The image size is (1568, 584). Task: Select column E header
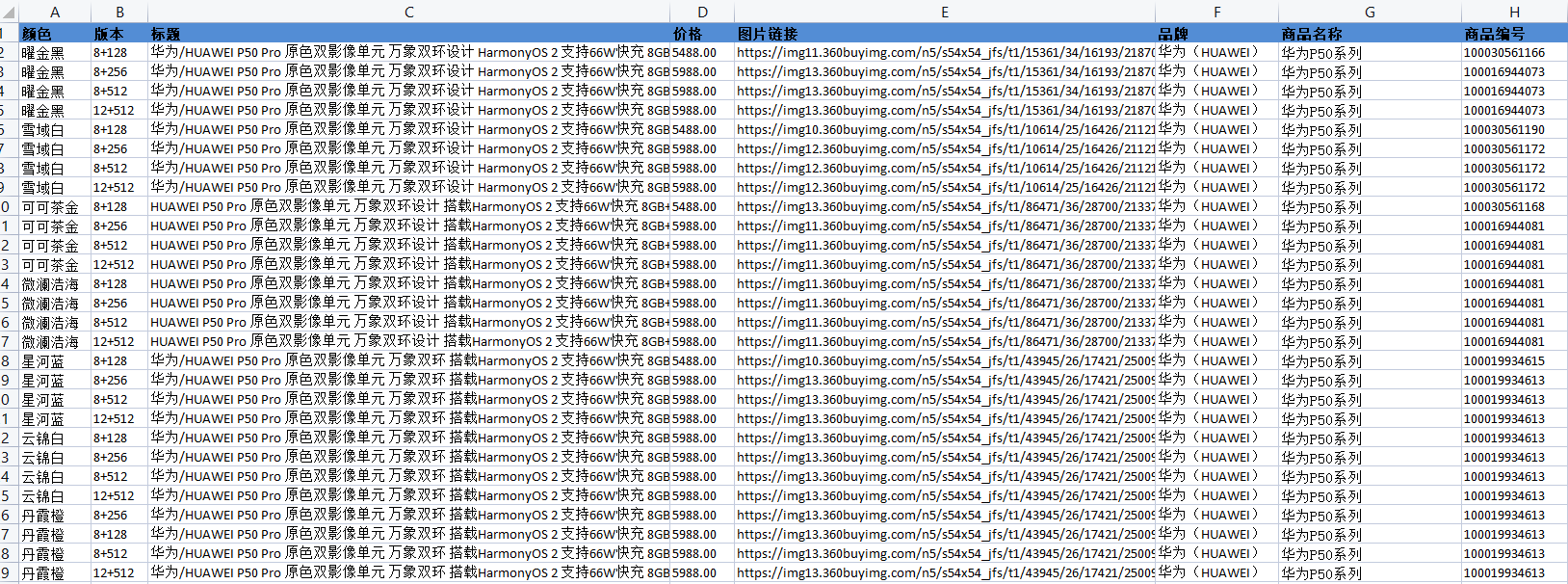click(945, 12)
